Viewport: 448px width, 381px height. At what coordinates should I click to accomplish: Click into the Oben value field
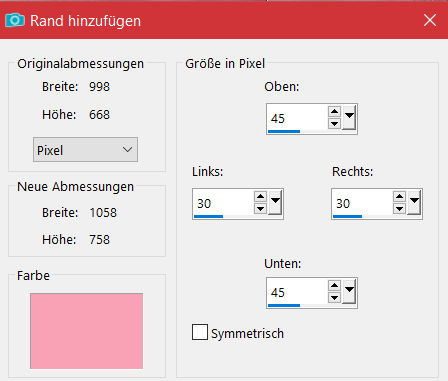[x=297, y=118]
